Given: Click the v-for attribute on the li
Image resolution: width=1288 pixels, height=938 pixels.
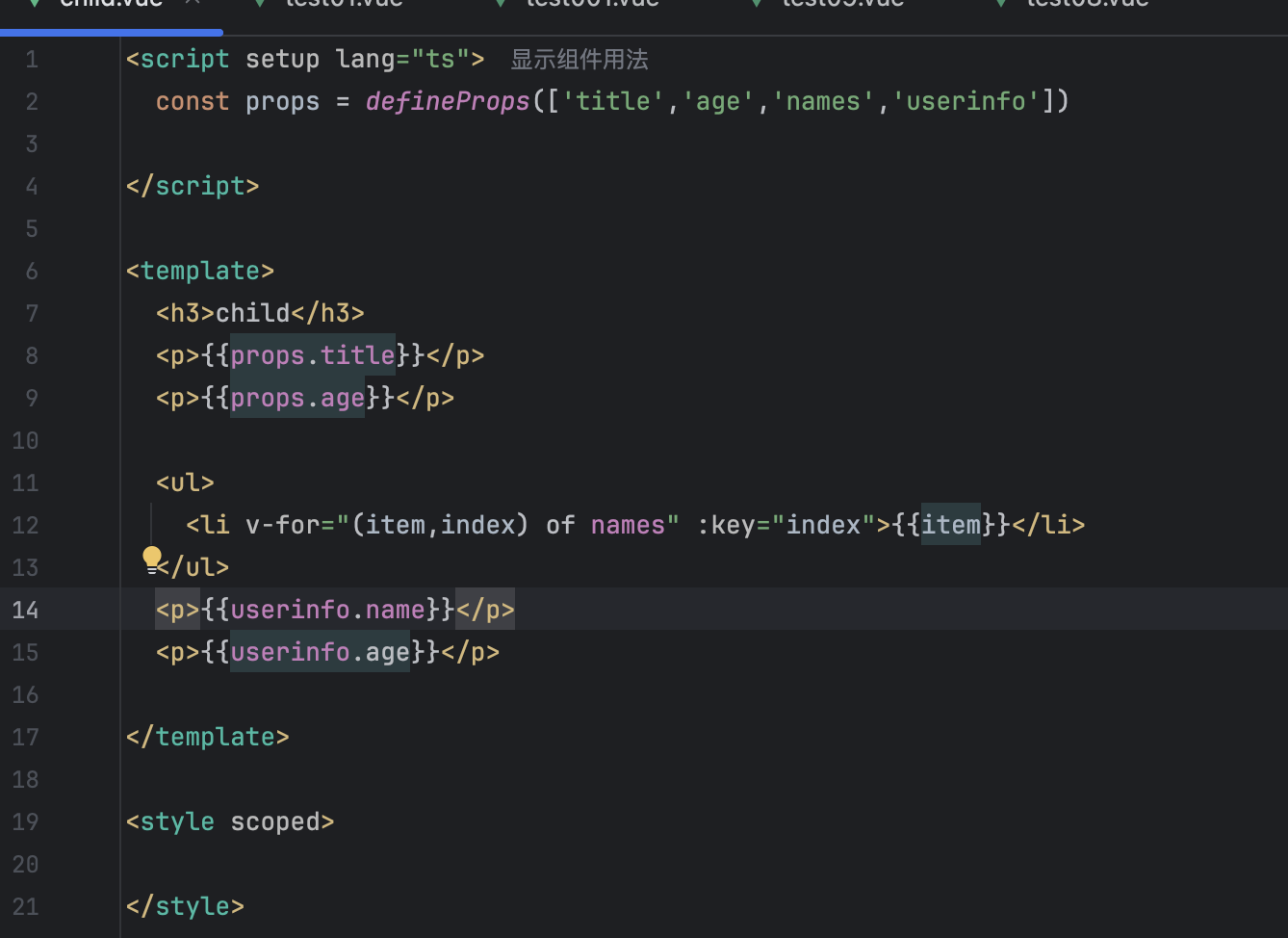Looking at the screenshot, I should coord(282,525).
